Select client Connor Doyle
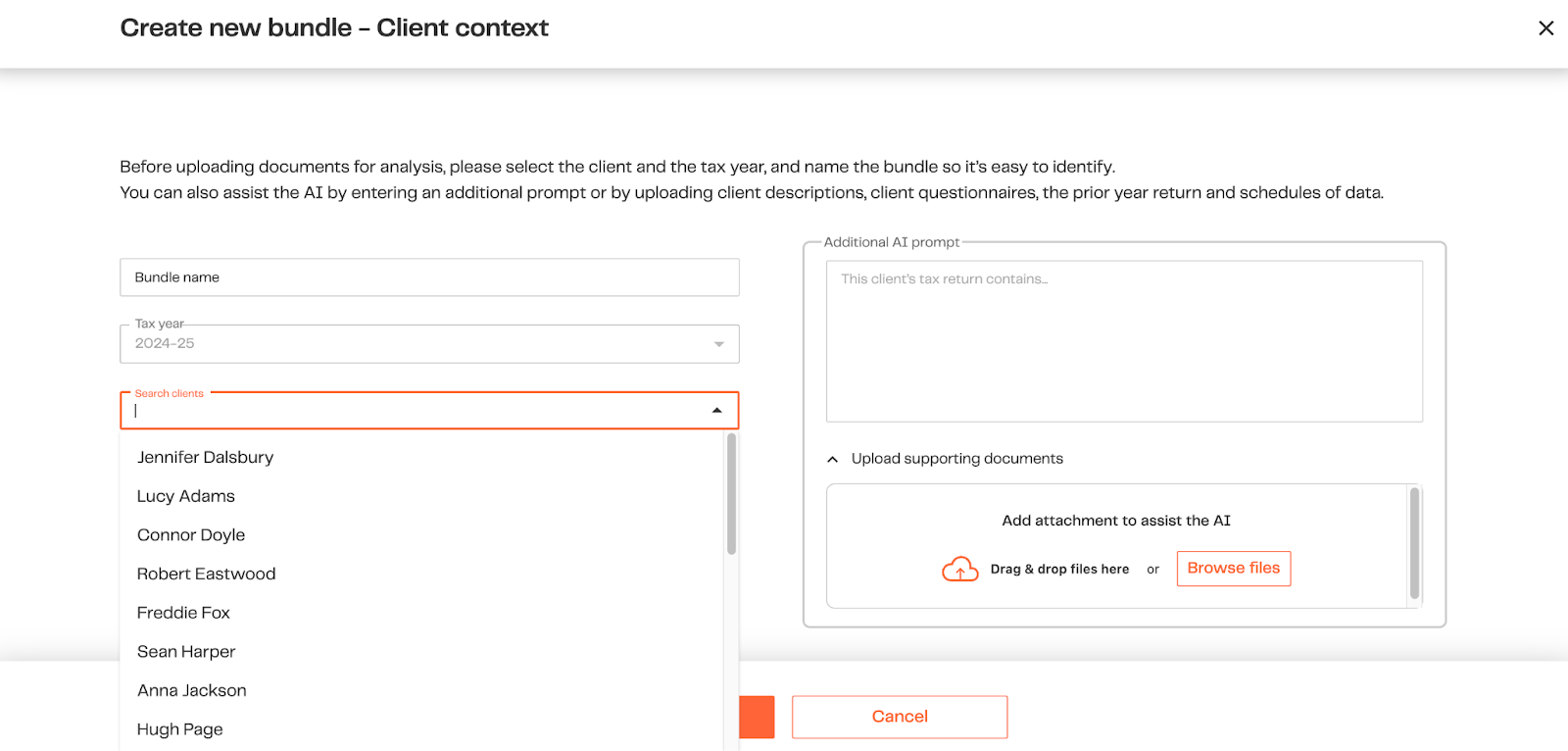The height and width of the screenshot is (751, 1568). [191, 535]
